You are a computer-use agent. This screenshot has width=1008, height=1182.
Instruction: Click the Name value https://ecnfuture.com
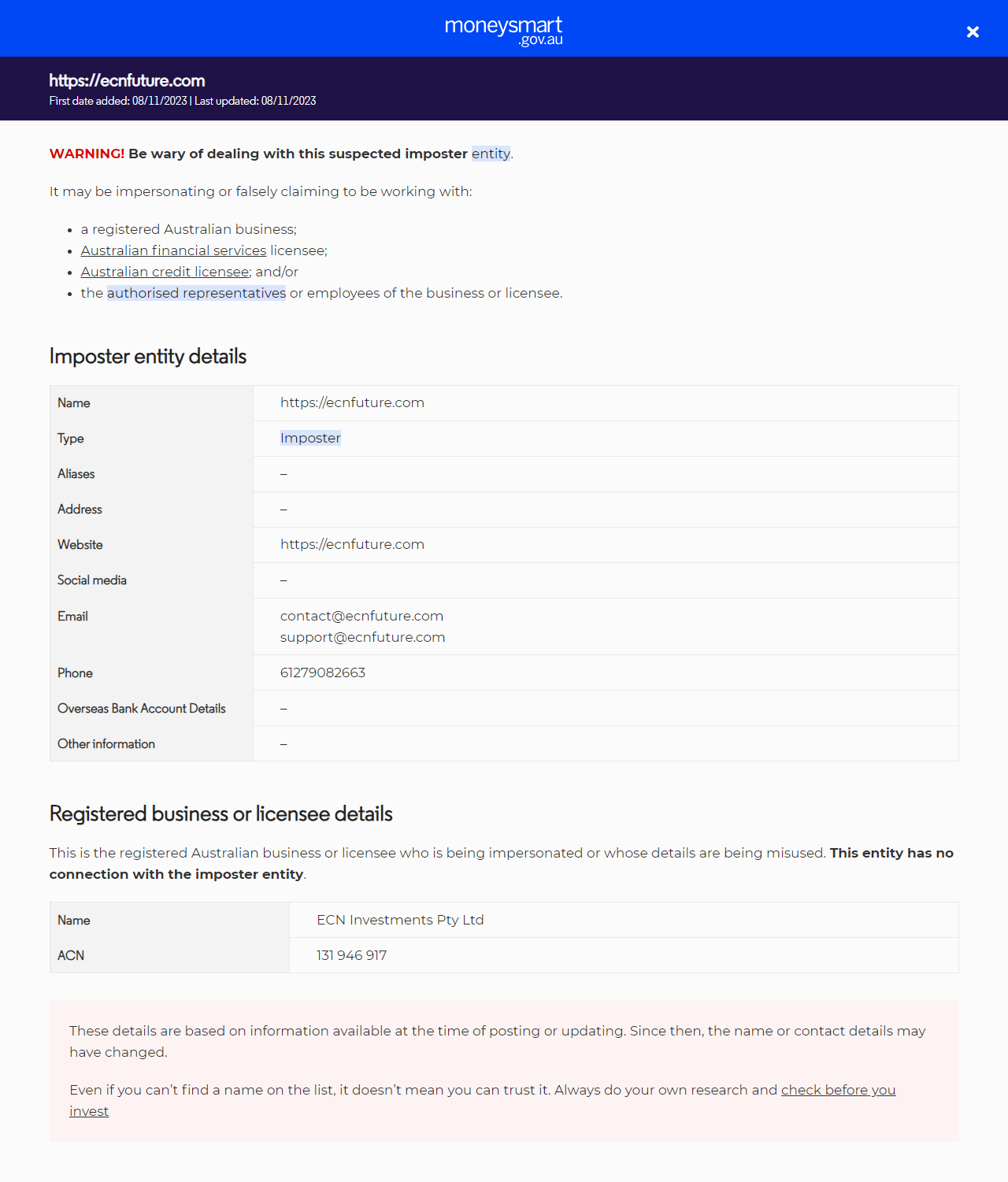pyautogui.click(x=352, y=402)
